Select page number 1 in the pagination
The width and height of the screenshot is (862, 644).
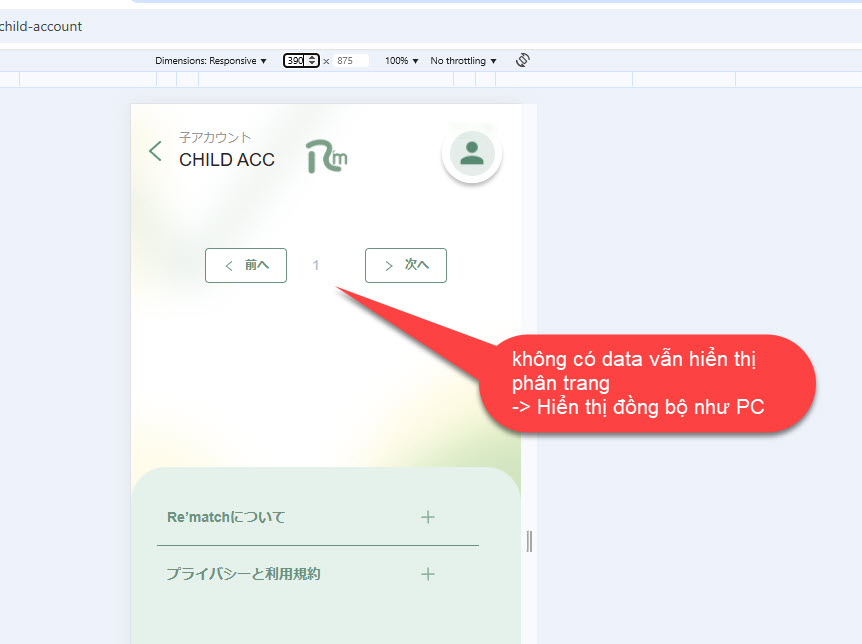tap(316, 266)
